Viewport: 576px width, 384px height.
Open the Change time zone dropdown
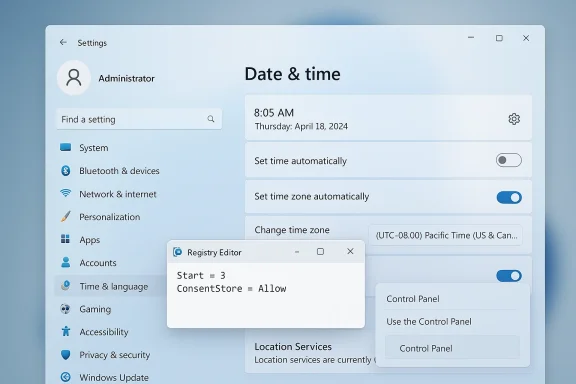(x=445, y=235)
